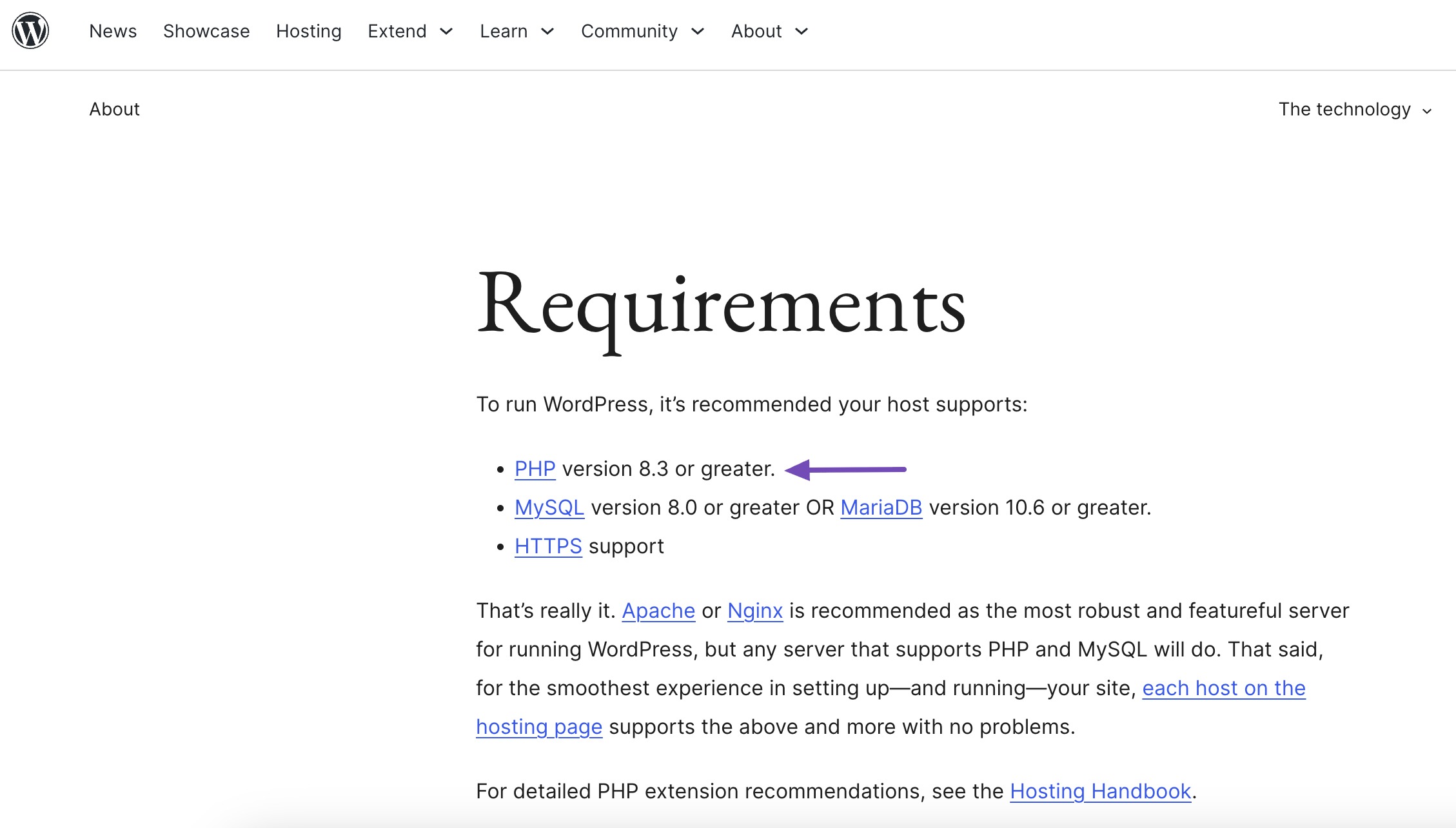Click text "version 10.6 or greater."
Image resolution: width=1456 pixels, height=828 pixels.
coord(1040,508)
